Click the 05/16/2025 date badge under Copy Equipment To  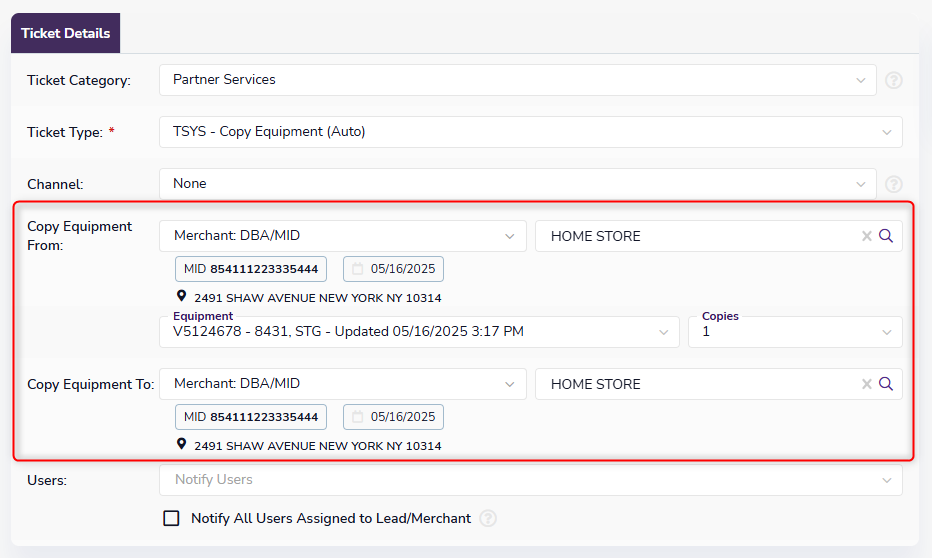click(393, 417)
